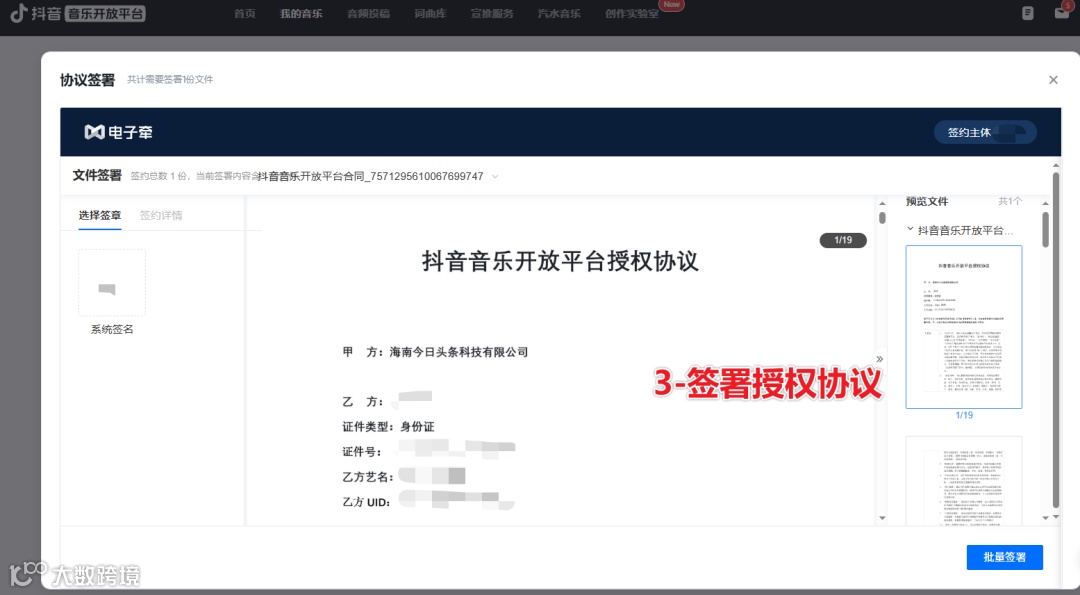
Task: Collapse preview panel with double-arrow icon
Action: 880,359
